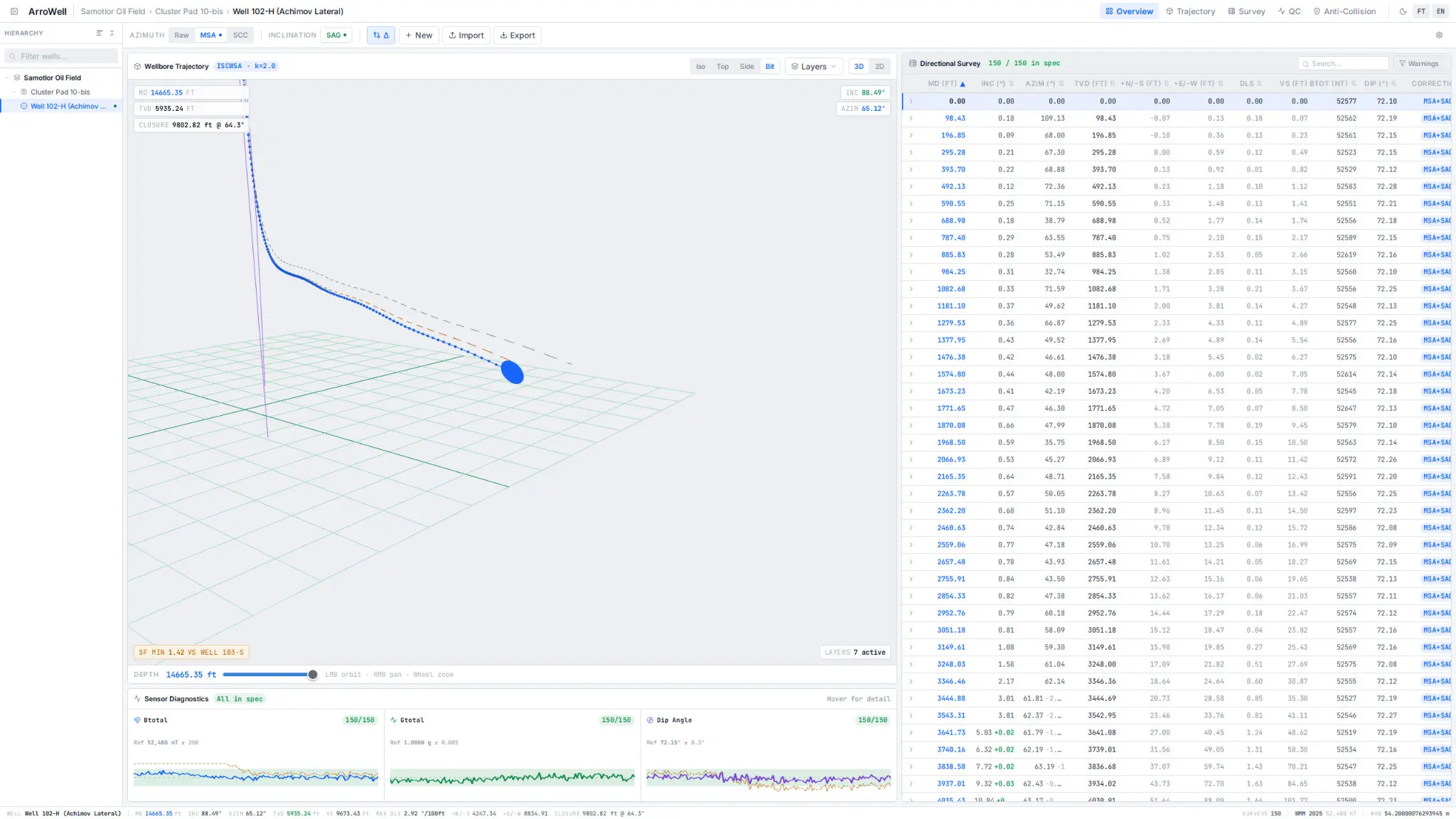The height and width of the screenshot is (819, 1456).
Task: Click the SF MIN 1.42 vs Well 103-S badge
Action: (191, 652)
